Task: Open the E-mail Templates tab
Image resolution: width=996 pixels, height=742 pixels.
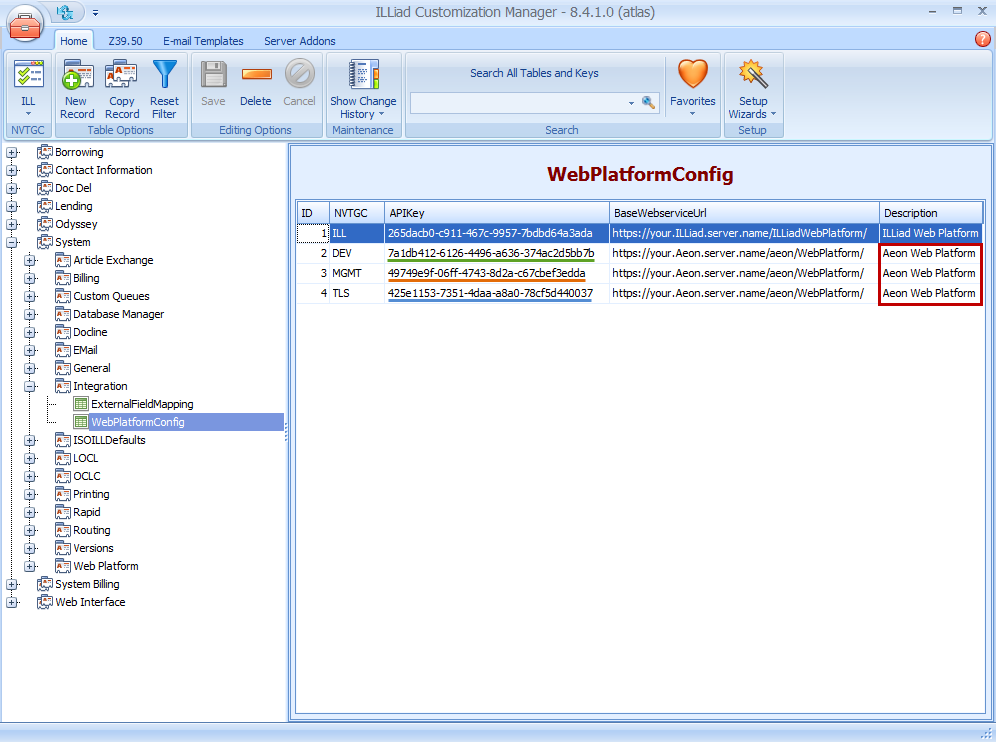Action: tap(203, 41)
